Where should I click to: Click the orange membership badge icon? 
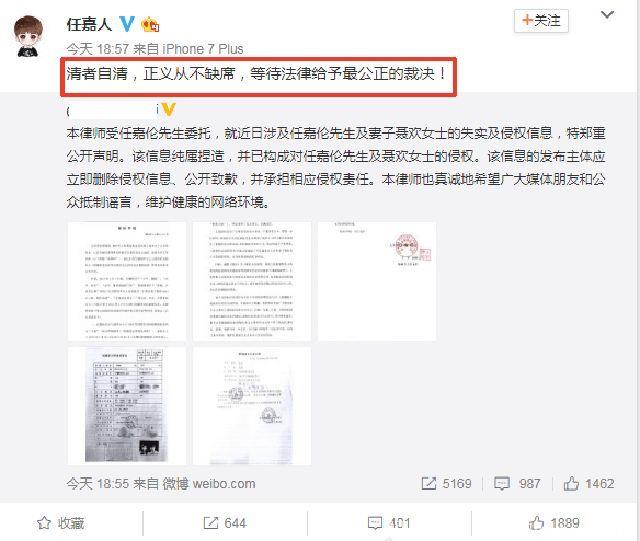[x=150, y=24]
